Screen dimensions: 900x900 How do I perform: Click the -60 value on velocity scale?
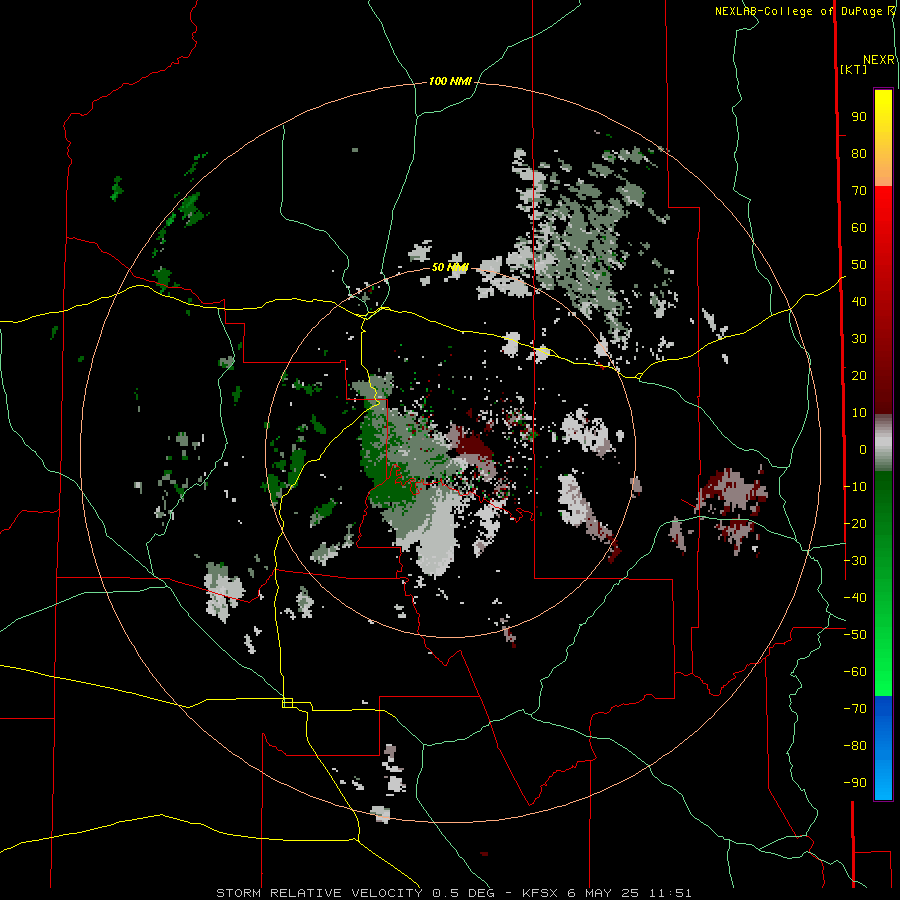pyautogui.click(x=855, y=672)
